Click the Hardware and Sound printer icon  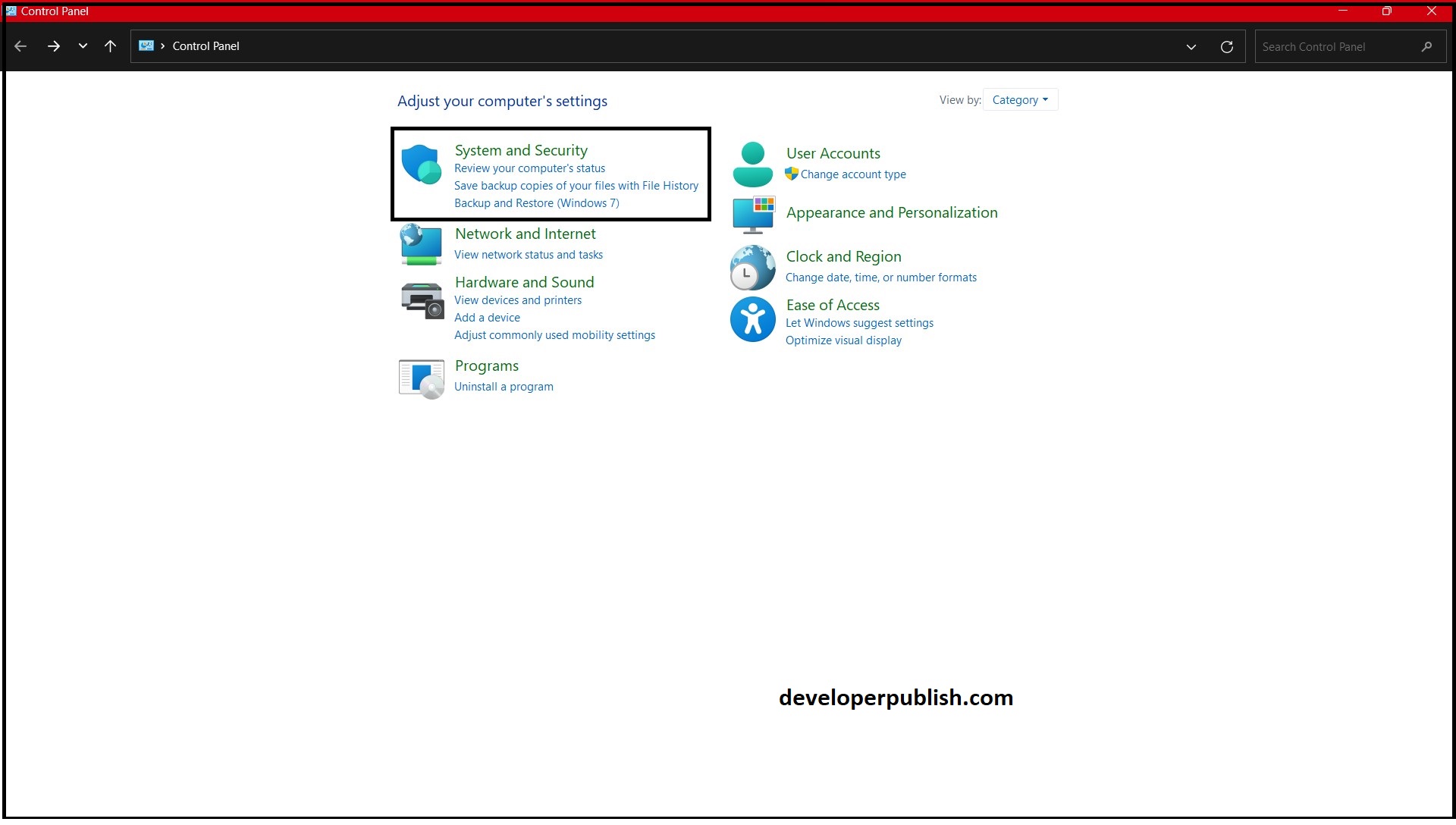(x=422, y=300)
